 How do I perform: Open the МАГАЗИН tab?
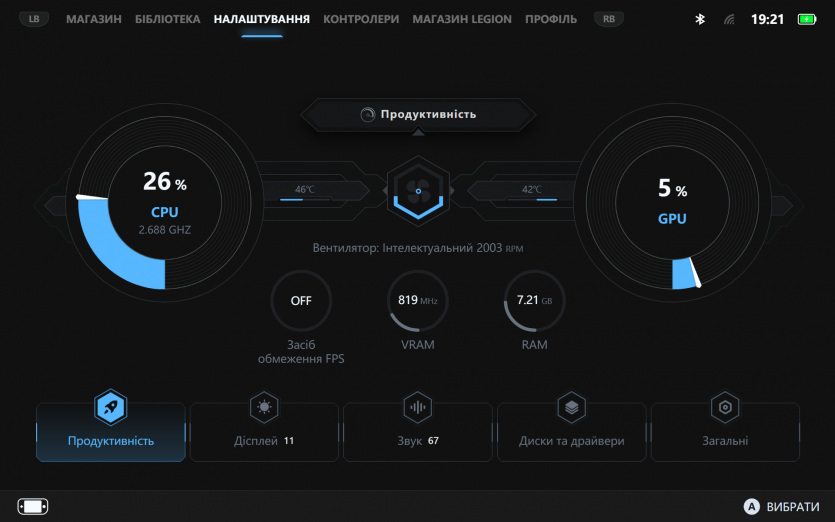click(x=94, y=19)
